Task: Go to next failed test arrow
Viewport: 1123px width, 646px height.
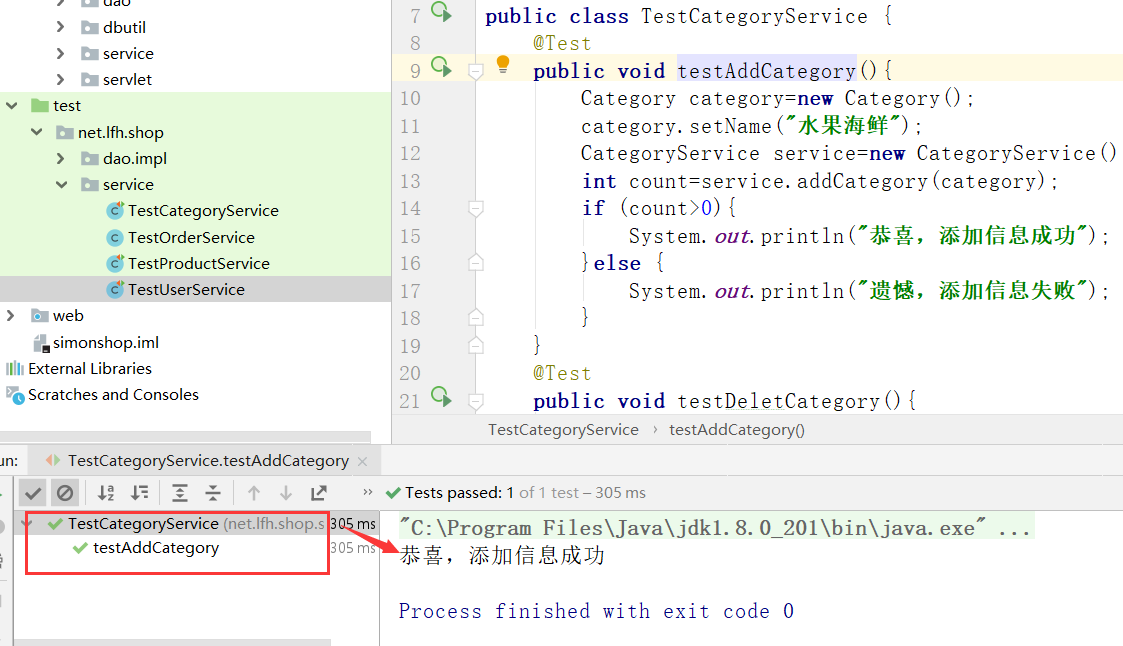Action: (286, 493)
